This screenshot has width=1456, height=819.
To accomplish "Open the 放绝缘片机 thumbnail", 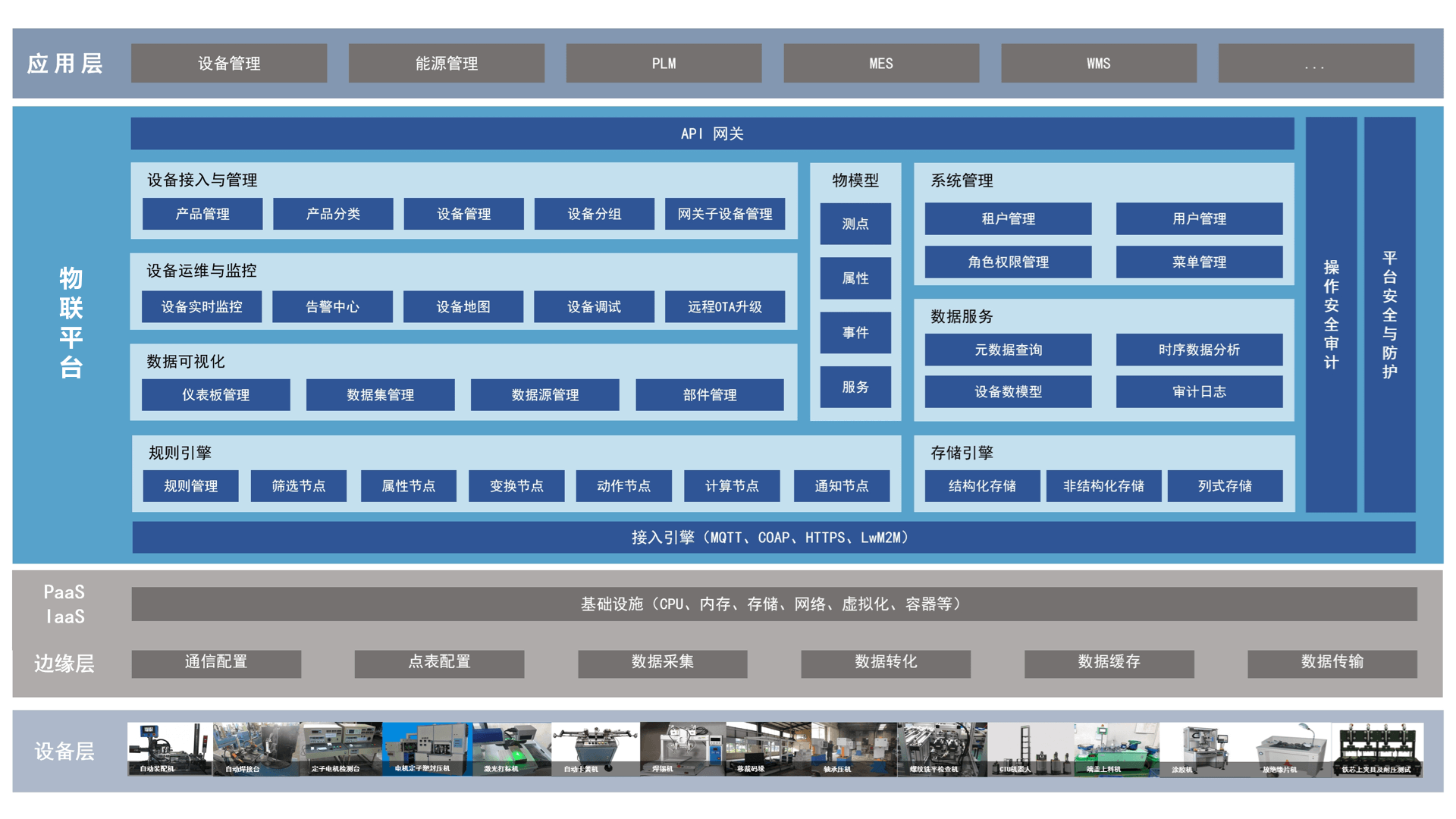I will click(1288, 748).
